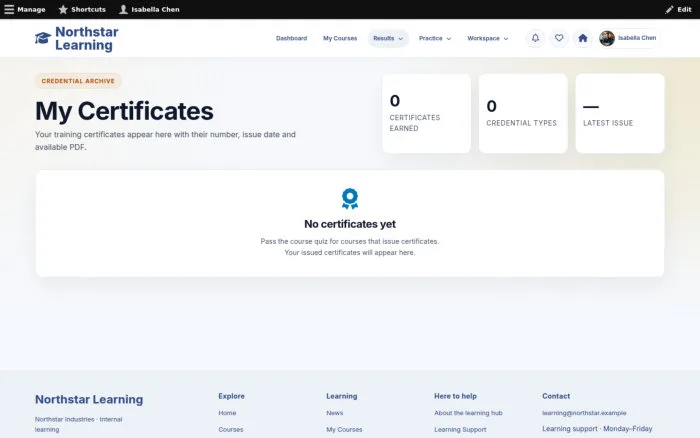Viewport: 700px width, 438px height.
Task: Click the Credential Types stat card
Action: 523,113
